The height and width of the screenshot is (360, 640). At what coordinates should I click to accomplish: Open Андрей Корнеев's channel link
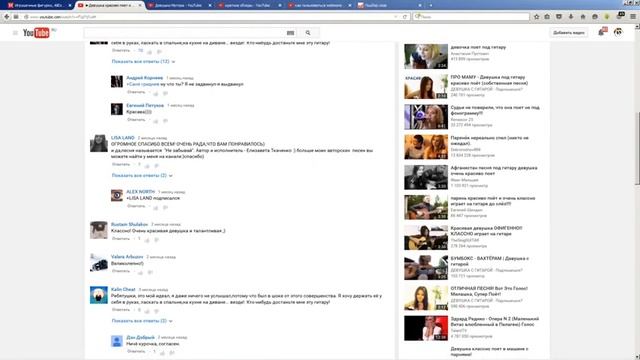(x=144, y=78)
